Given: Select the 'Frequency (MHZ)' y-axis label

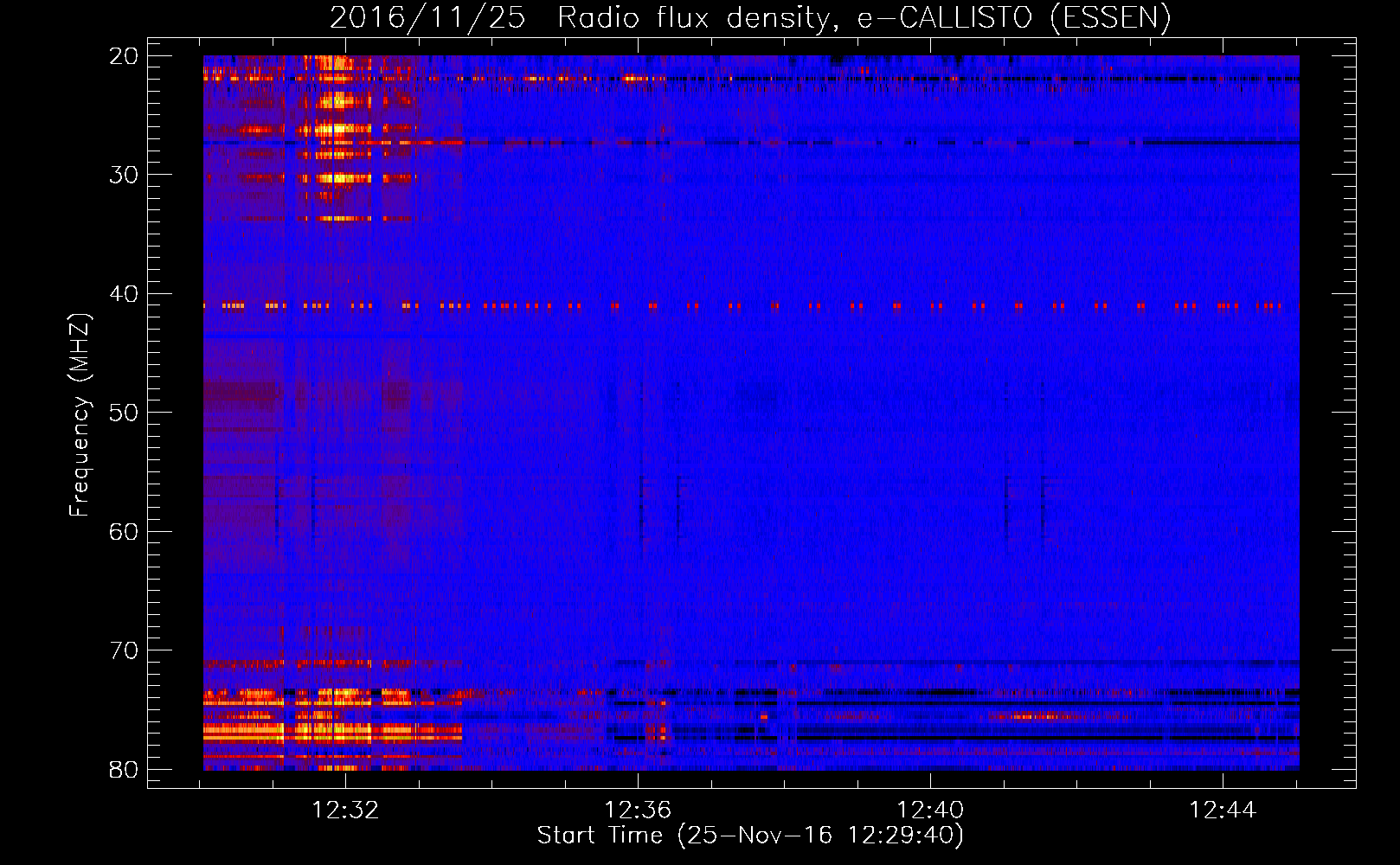Looking at the screenshot, I should [80, 415].
